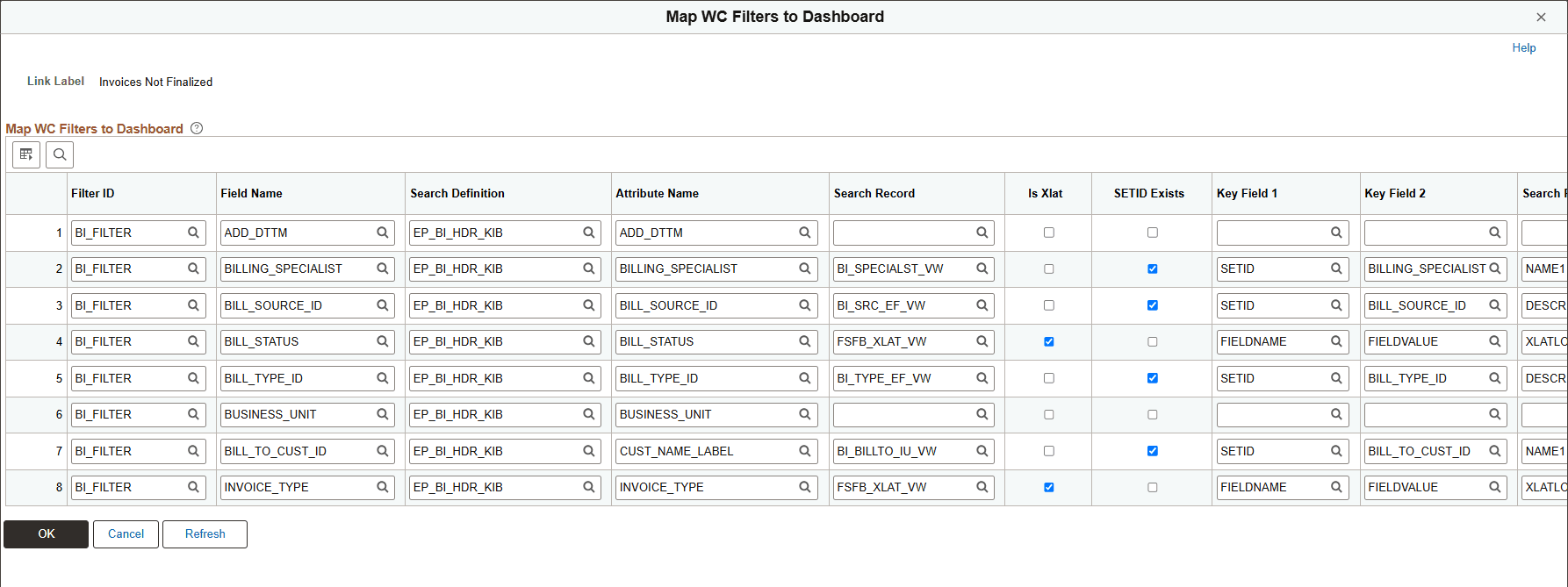Screen dimensions: 1568x587
Task: Click the Refresh button
Action: point(205,533)
